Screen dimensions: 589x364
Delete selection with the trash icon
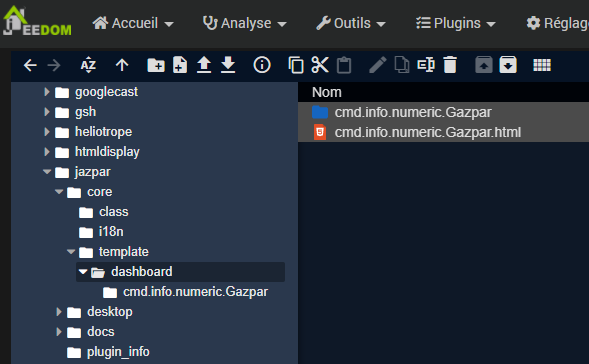pos(450,65)
